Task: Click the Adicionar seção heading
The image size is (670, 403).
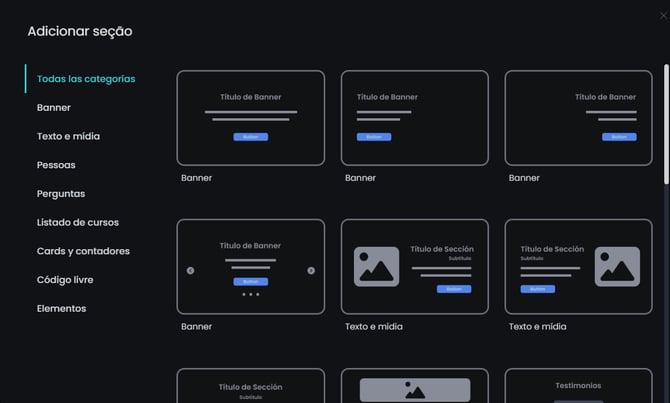Action: (x=80, y=32)
